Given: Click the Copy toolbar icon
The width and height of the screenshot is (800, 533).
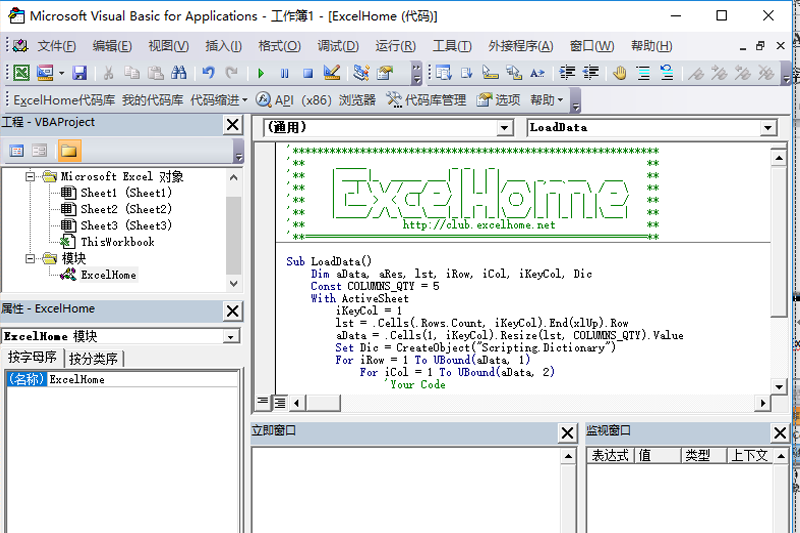Looking at the screenshot, I should pyautogui.click(x=132, y=73).
